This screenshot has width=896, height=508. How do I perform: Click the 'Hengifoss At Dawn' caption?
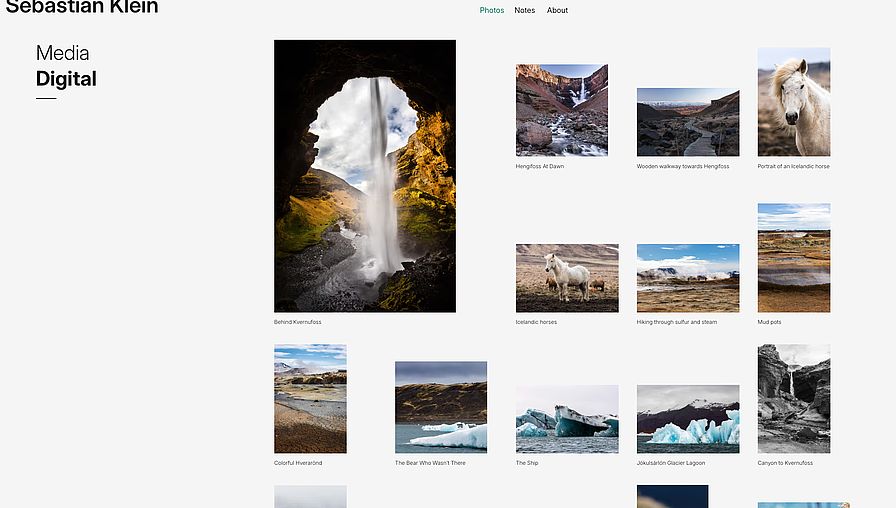coord(540,166)
